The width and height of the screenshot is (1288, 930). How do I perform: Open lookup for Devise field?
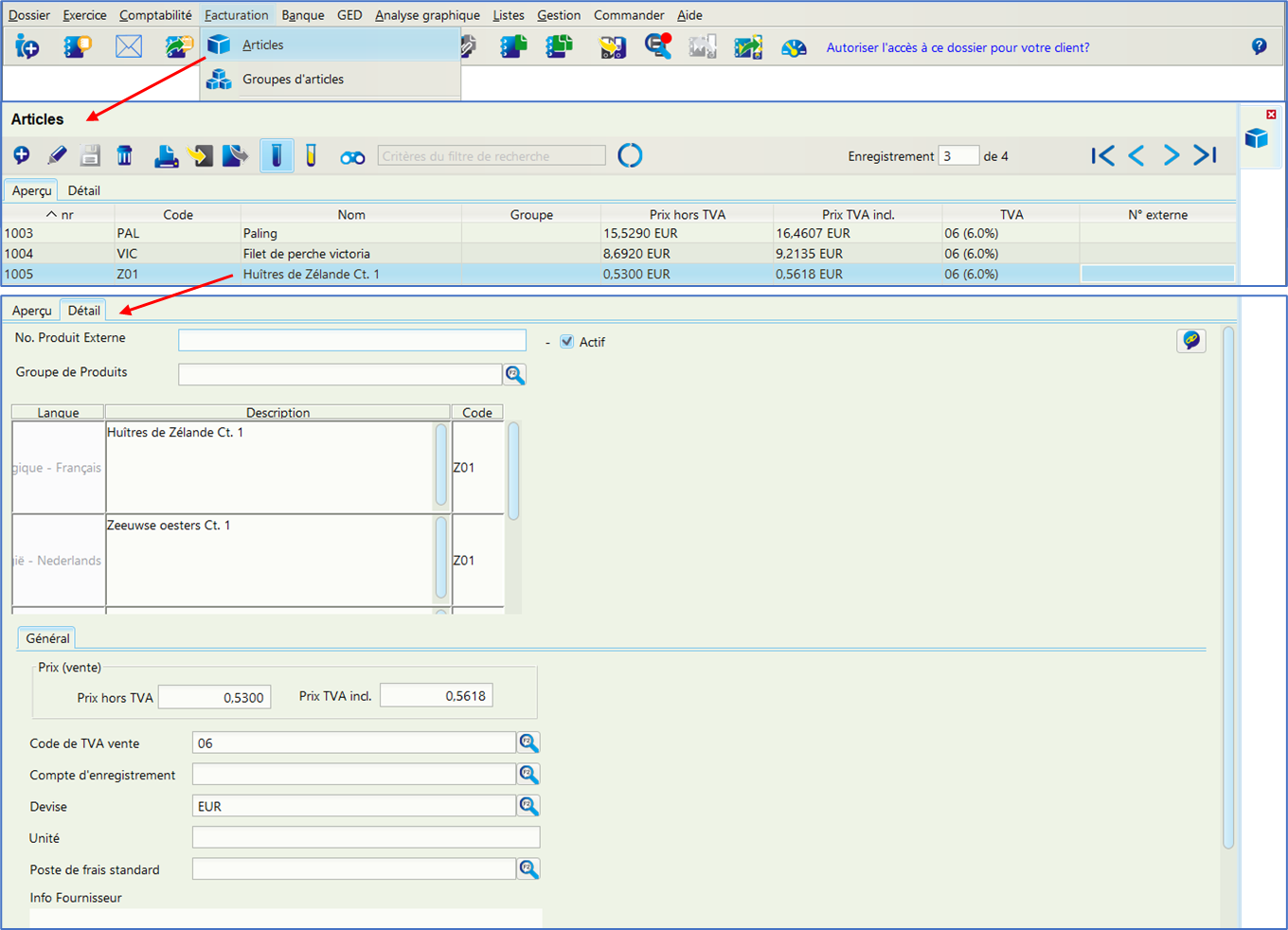pyautogui.click(x=528, y=806)
